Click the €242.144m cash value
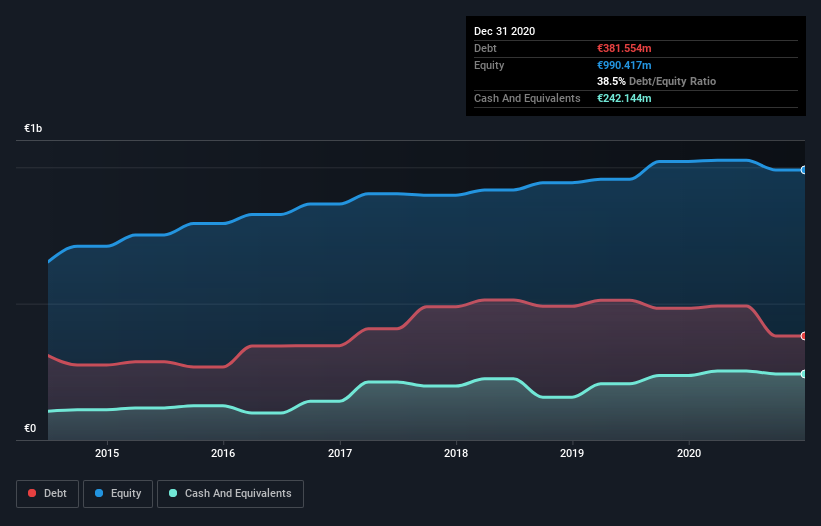The width and height of the screenshot is (821, 526). 624,98
